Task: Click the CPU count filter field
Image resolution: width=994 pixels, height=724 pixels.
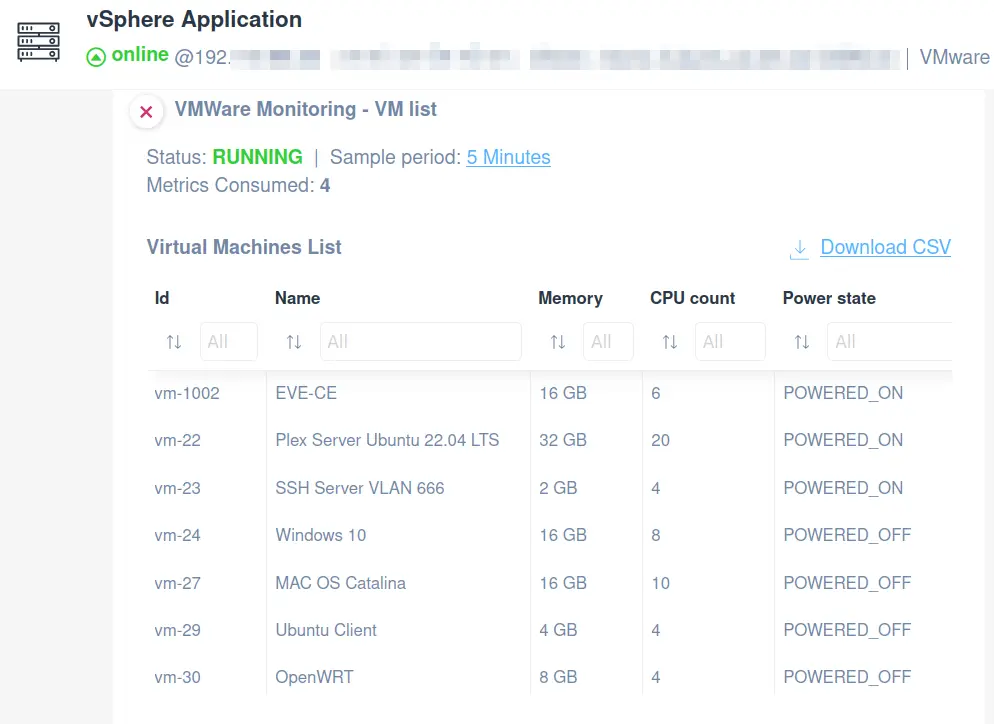Action: point(730,341)
